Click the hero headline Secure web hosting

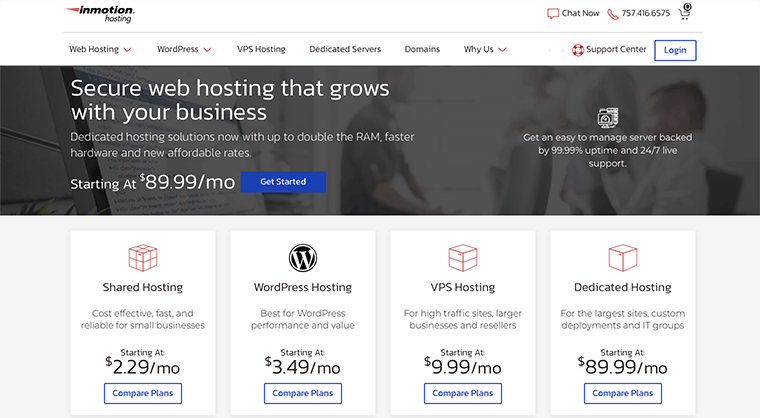(x=230, y=100)
